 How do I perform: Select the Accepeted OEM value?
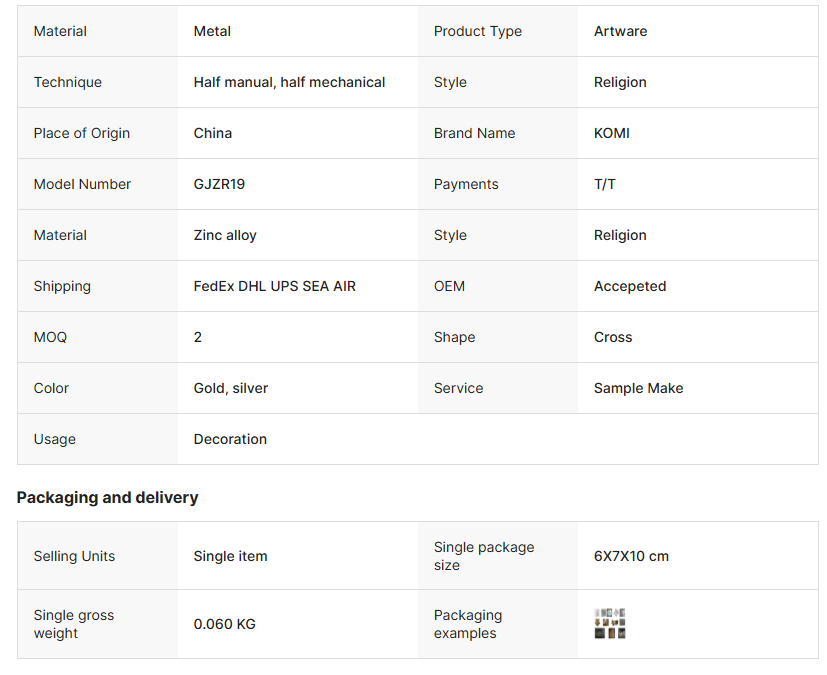coord(630,286)
